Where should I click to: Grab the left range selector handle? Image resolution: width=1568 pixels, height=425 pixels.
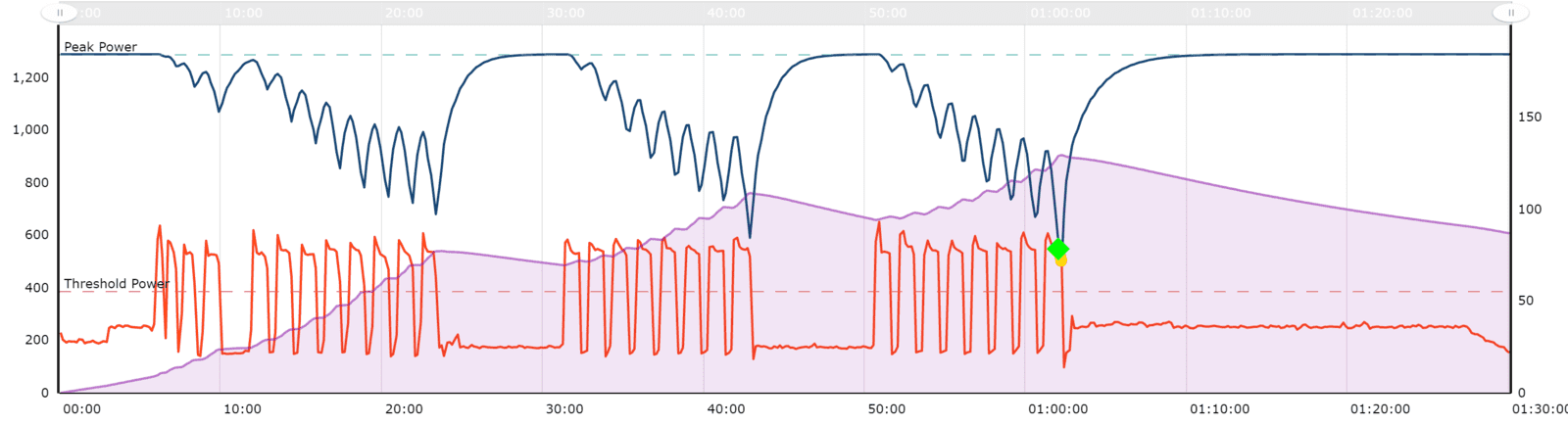tap(60, 13)
